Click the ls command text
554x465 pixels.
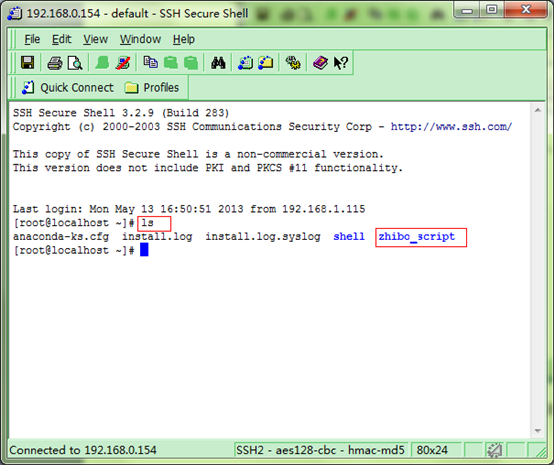[x=147, y=223]
